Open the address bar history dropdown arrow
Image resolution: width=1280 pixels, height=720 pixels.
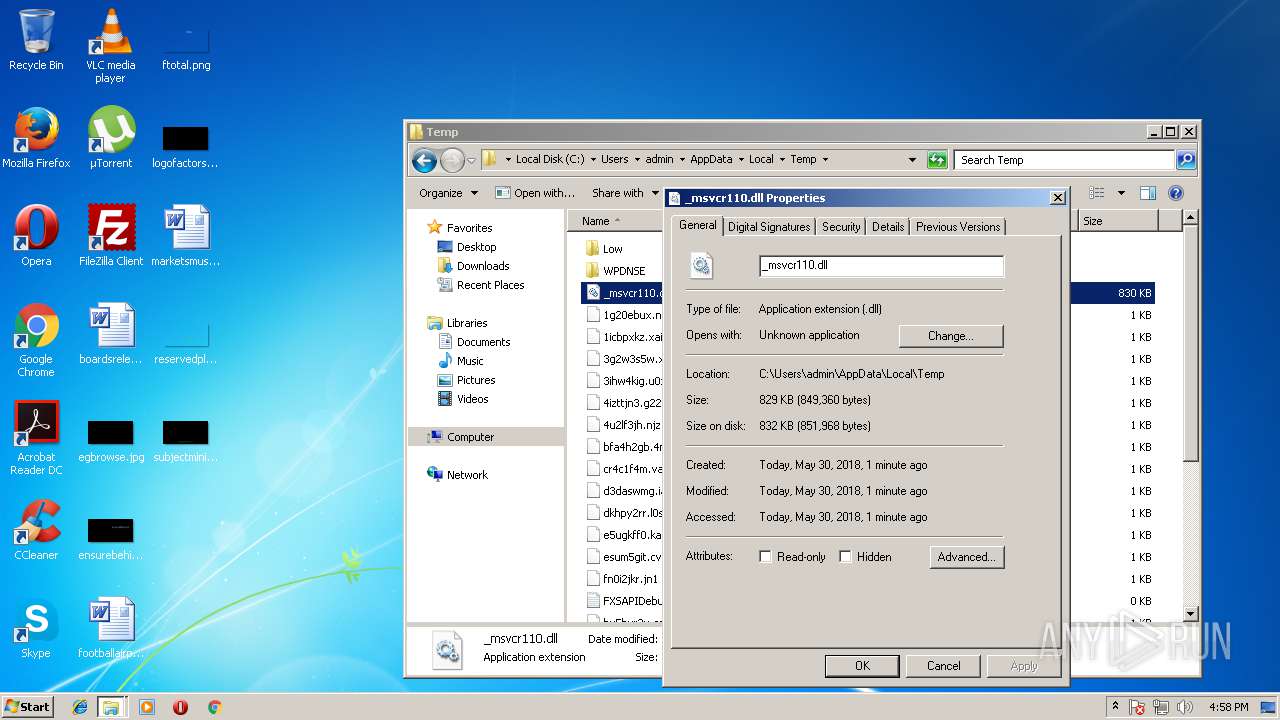[x=912, y=160]
